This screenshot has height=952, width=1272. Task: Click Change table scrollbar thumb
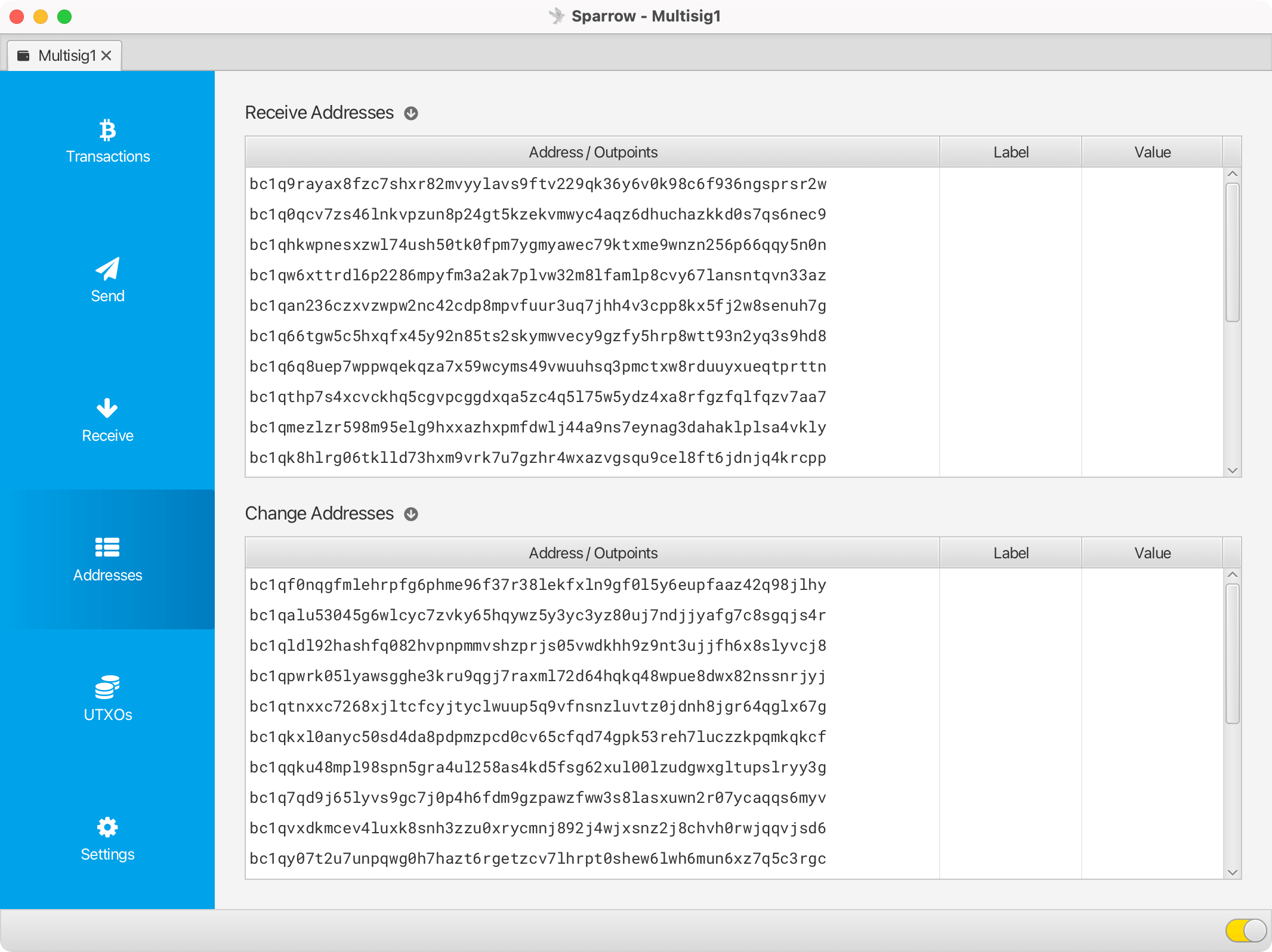pos(1233,654)
